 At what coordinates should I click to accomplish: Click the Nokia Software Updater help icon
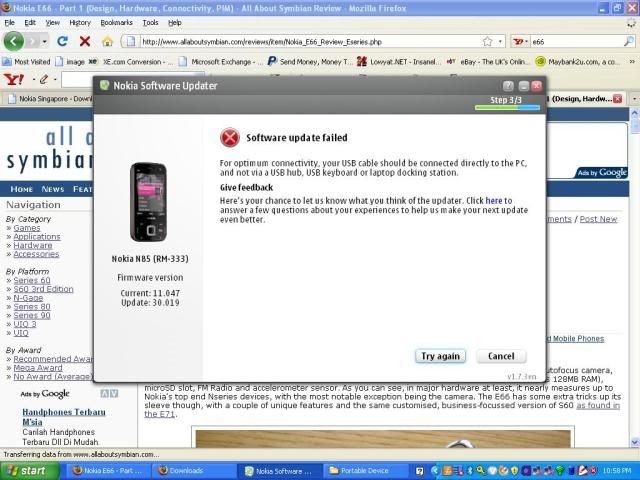[x=508, y=86]
